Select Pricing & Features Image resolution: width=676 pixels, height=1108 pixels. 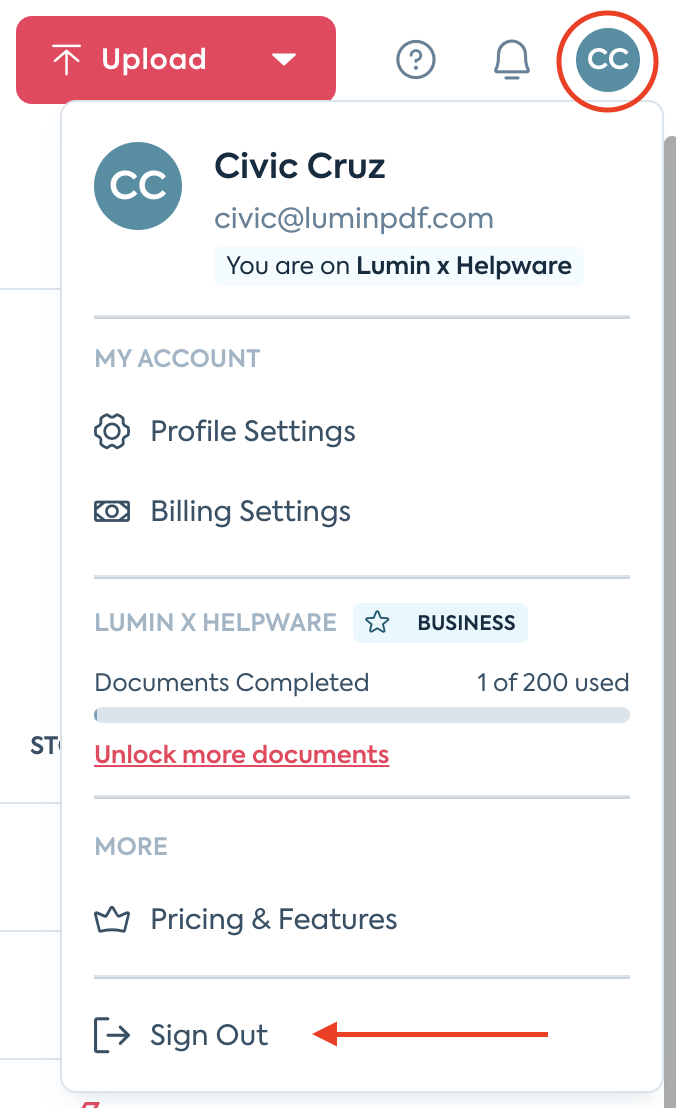click(272, 919)
